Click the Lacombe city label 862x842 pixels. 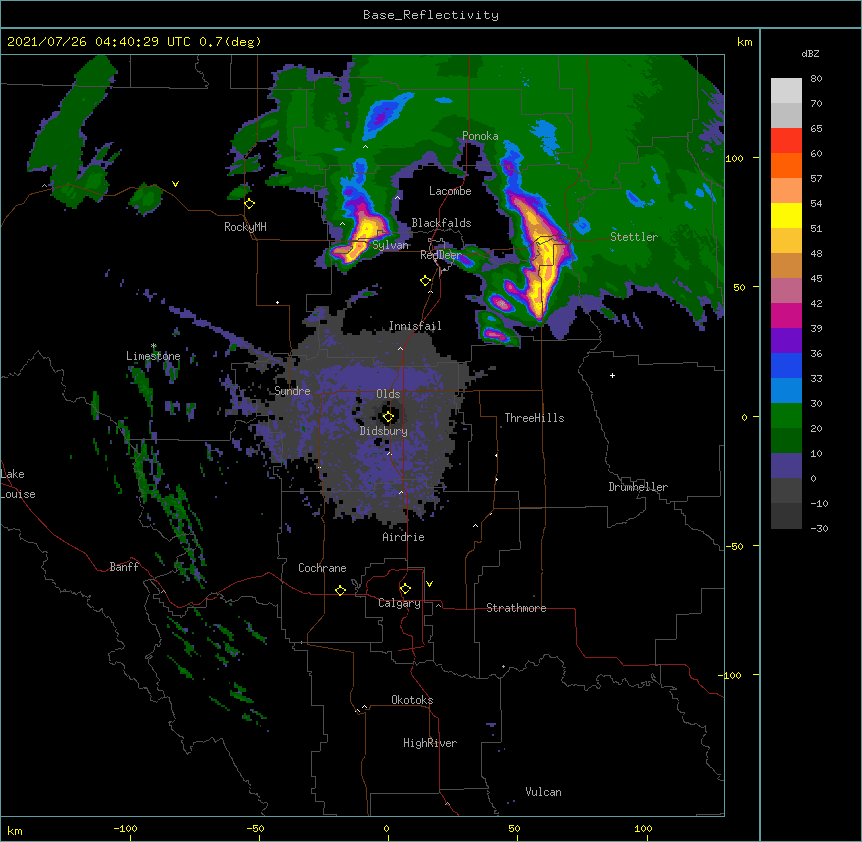click(450, 191)
